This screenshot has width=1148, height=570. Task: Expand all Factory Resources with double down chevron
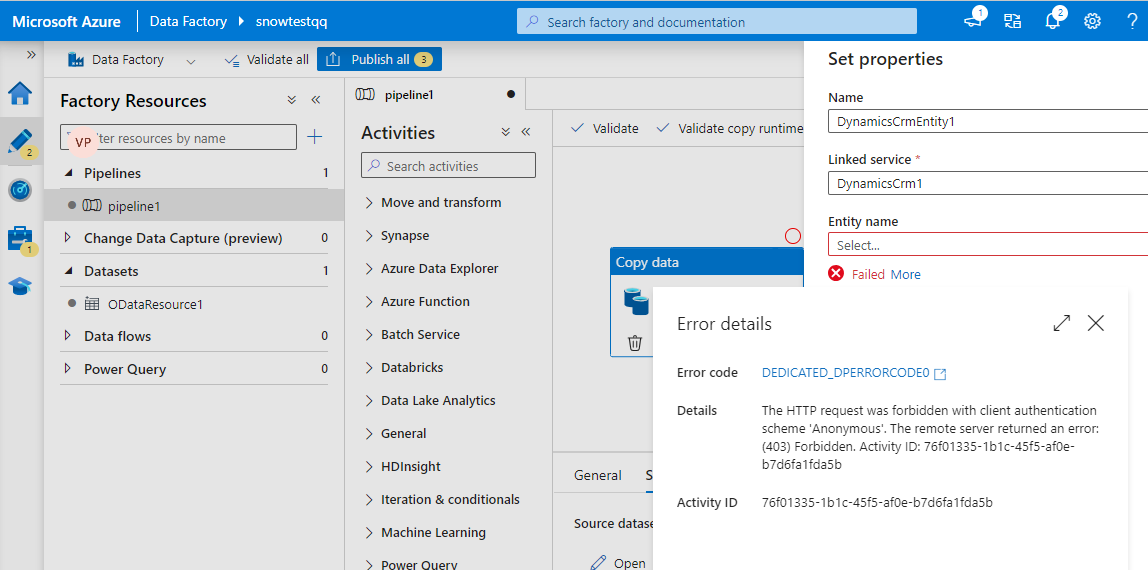pos(291,100)
